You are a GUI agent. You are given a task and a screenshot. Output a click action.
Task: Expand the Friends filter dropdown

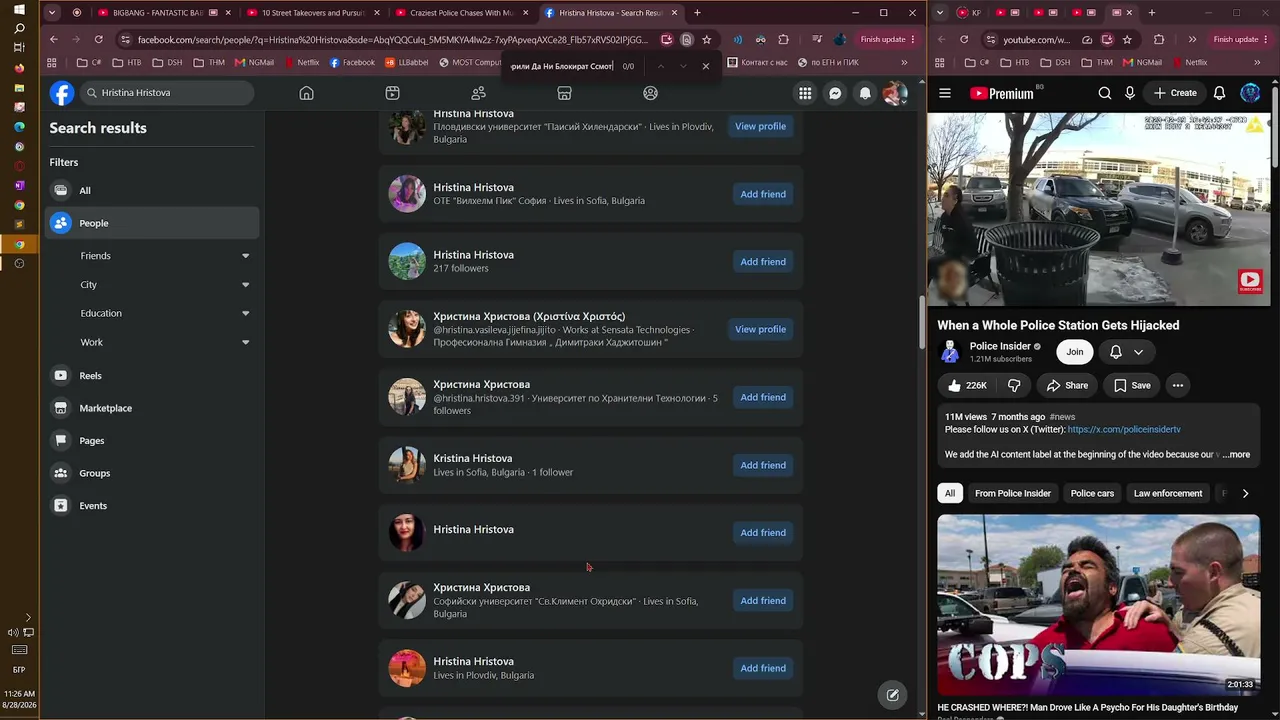pyautogui.click(x=245, y=256)
